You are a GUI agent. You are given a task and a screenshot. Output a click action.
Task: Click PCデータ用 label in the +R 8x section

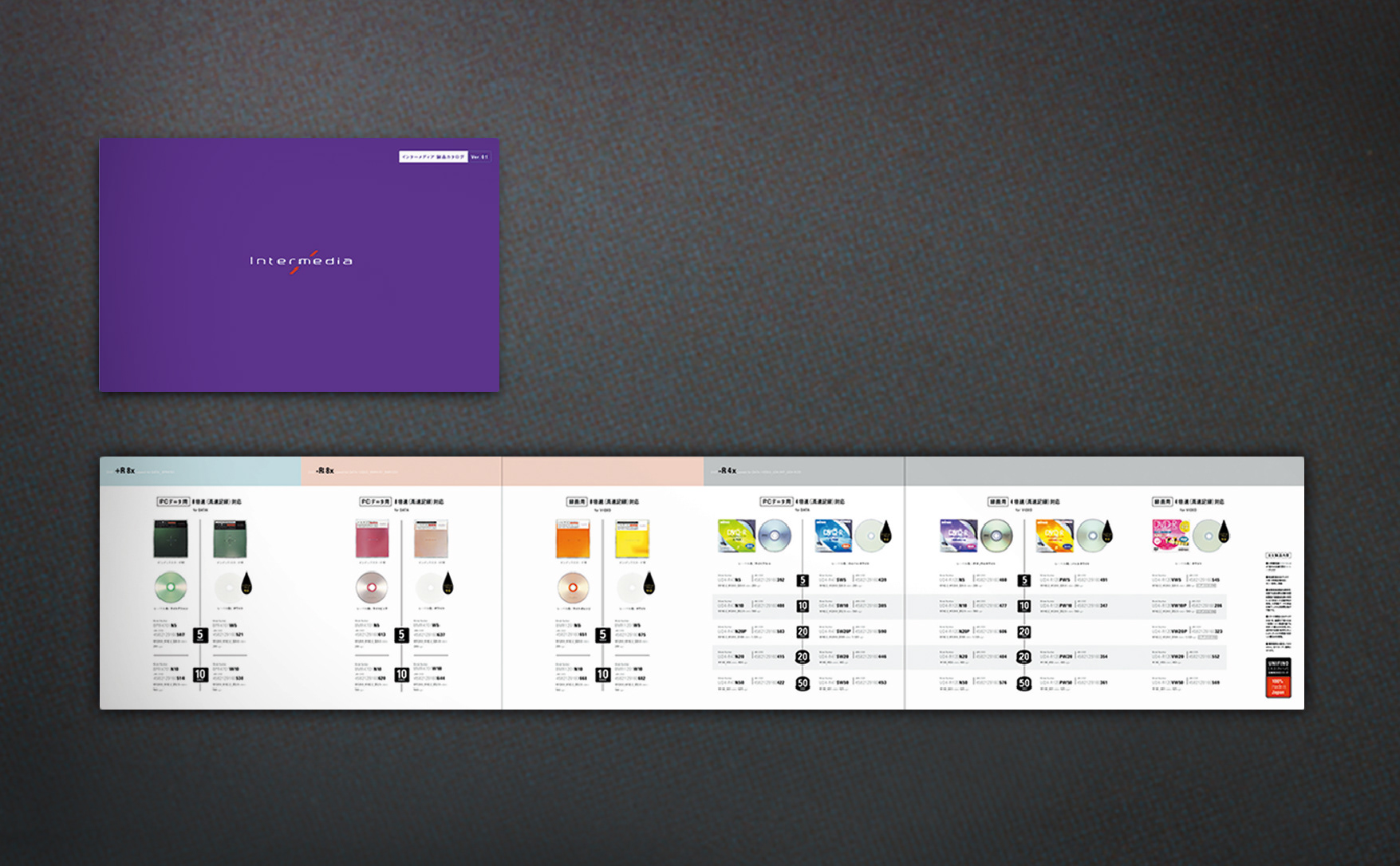173,502
